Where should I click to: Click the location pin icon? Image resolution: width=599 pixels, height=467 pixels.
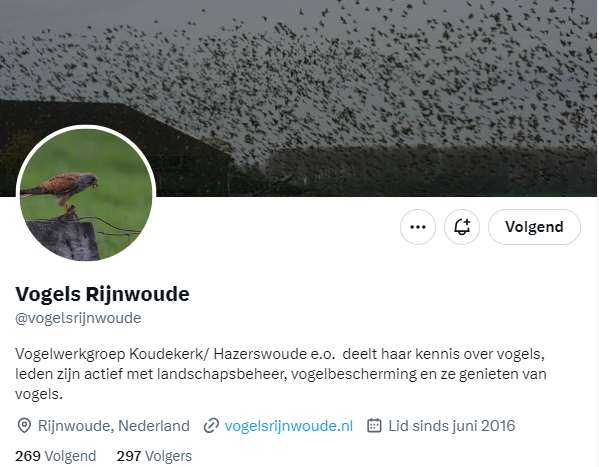point(24,426)
